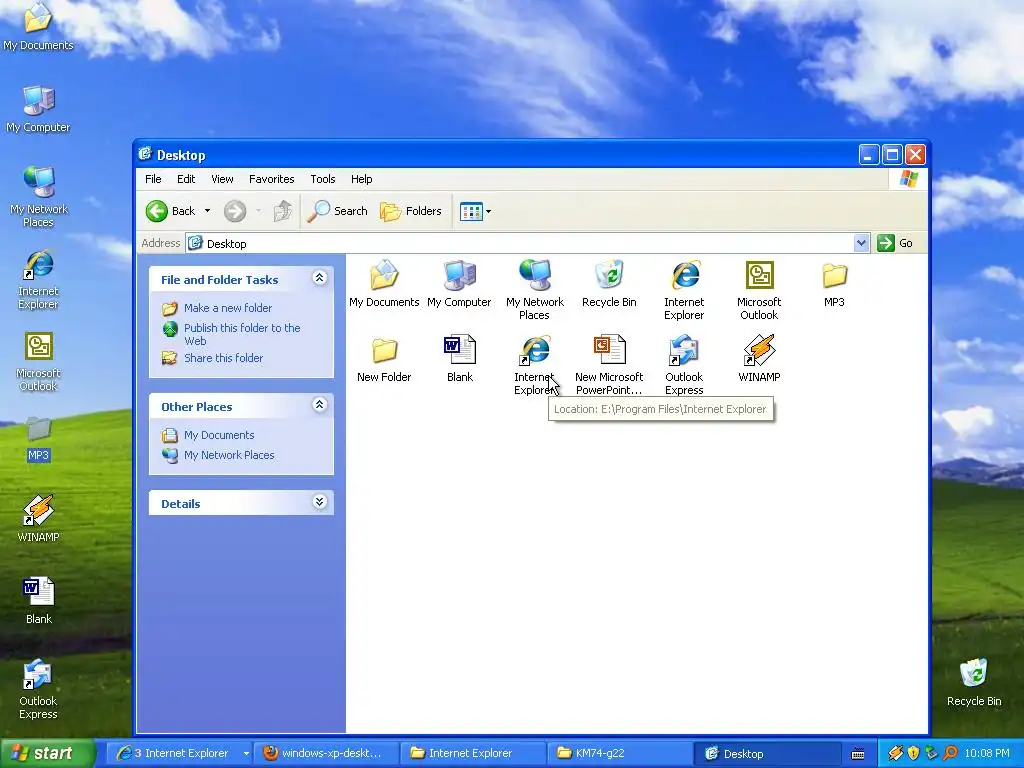This screenshot has width=1024, height=768.
Task: Click security shield tray icon
Action: 913,753
